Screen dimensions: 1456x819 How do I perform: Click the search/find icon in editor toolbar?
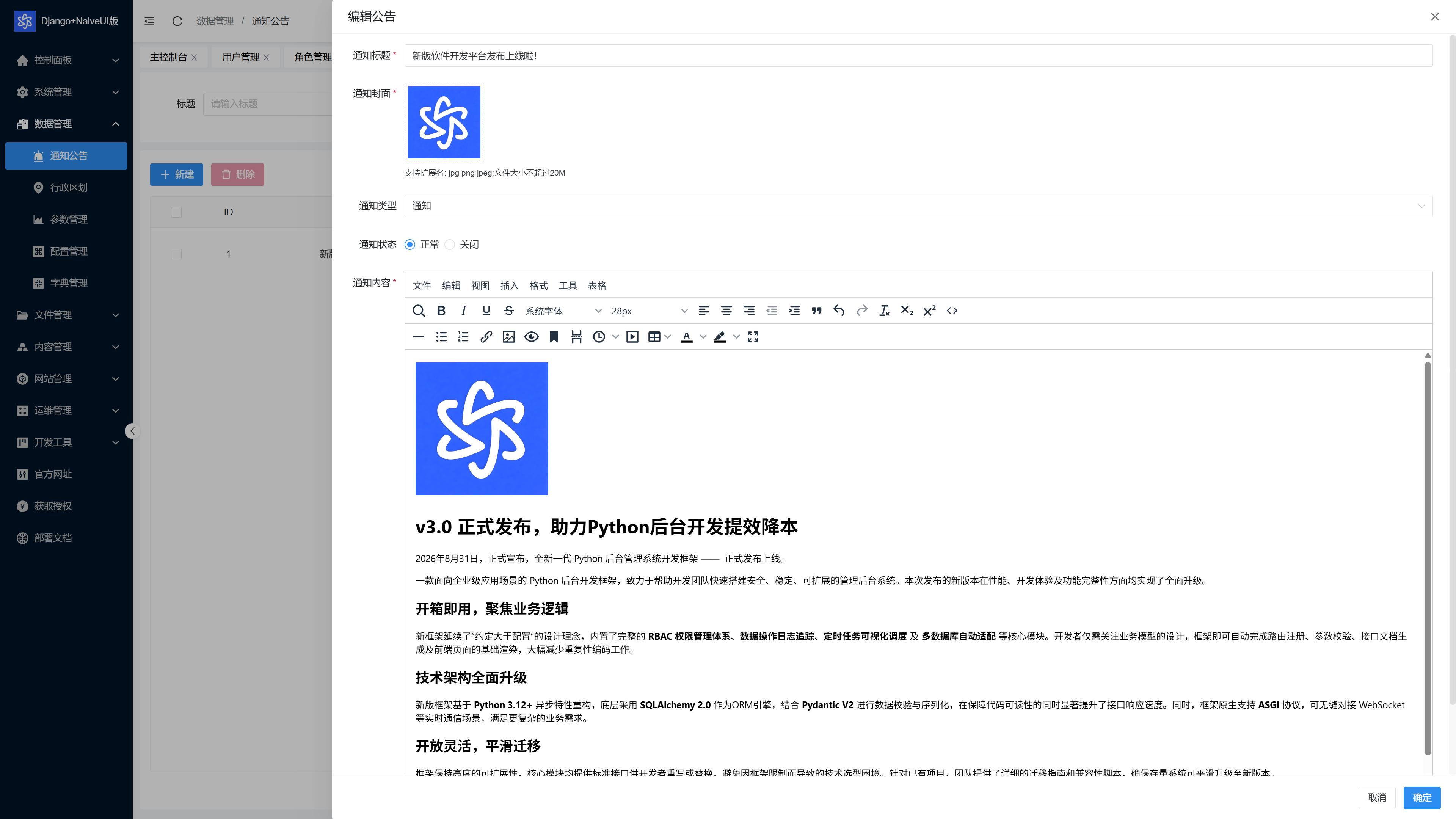pyautogui.click(x=418, y=310)
